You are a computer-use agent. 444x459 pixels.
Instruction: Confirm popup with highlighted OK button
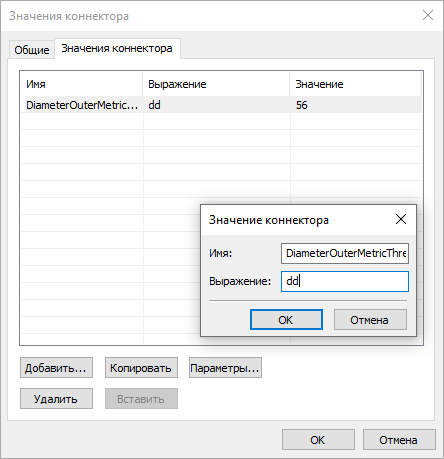click(x=286, y=320)
